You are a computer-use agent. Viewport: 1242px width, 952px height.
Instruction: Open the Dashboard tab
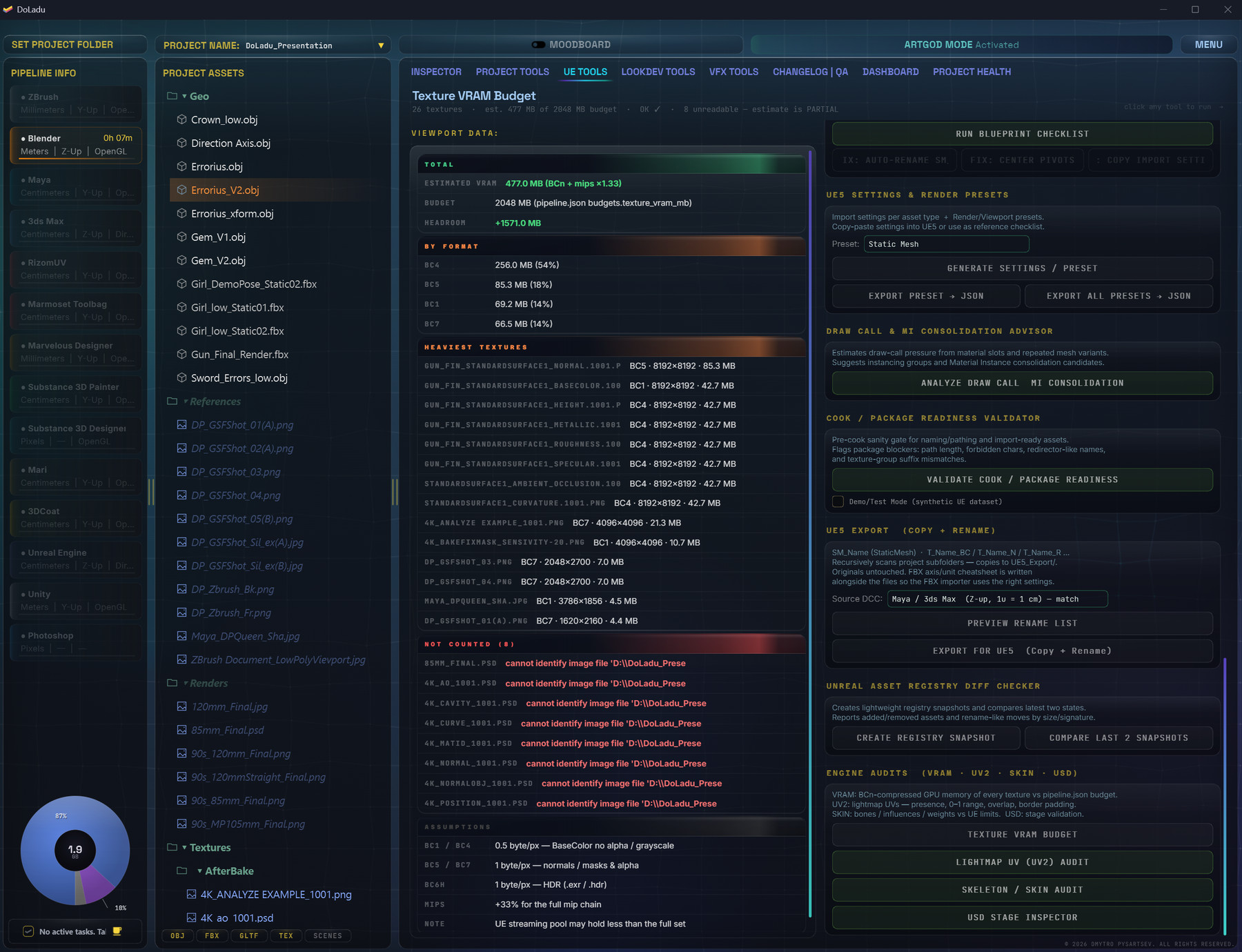(x=890, y=72)
